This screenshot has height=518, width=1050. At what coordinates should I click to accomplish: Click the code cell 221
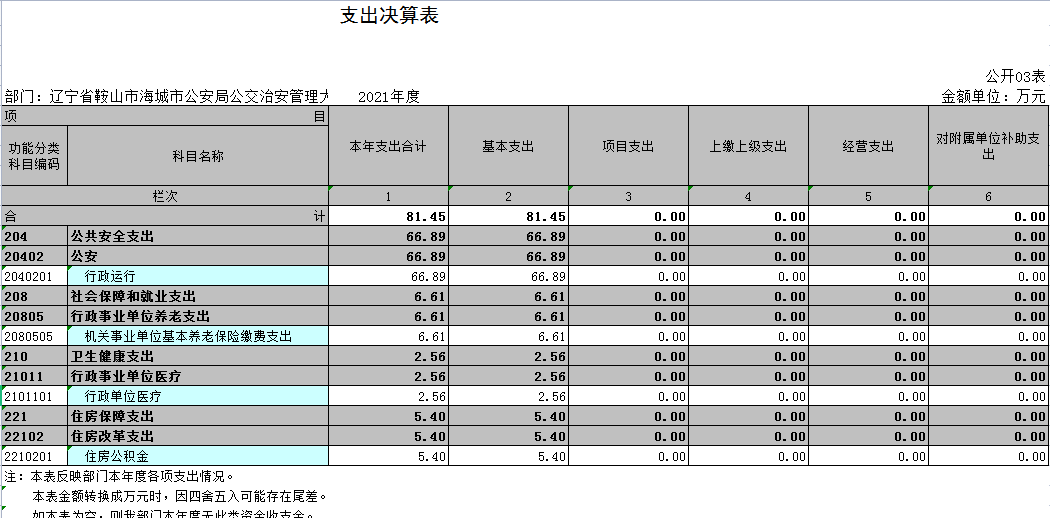coord(34,417)
